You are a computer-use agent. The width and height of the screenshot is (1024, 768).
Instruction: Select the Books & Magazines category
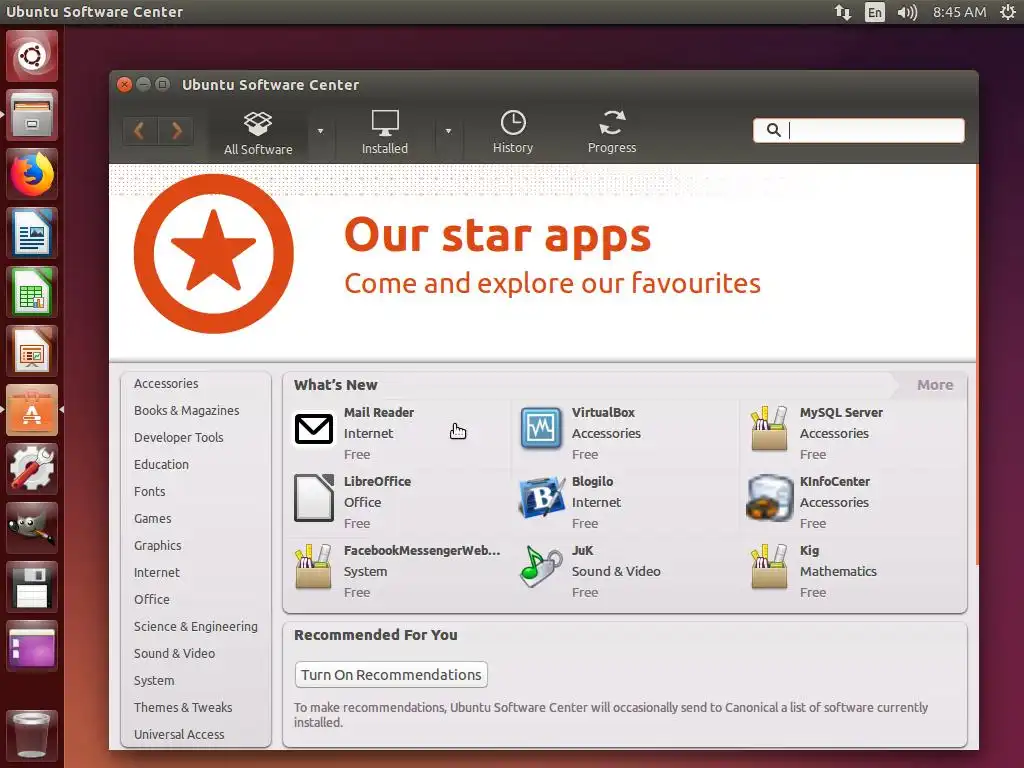pyautogui.click(x=187, y=410)
